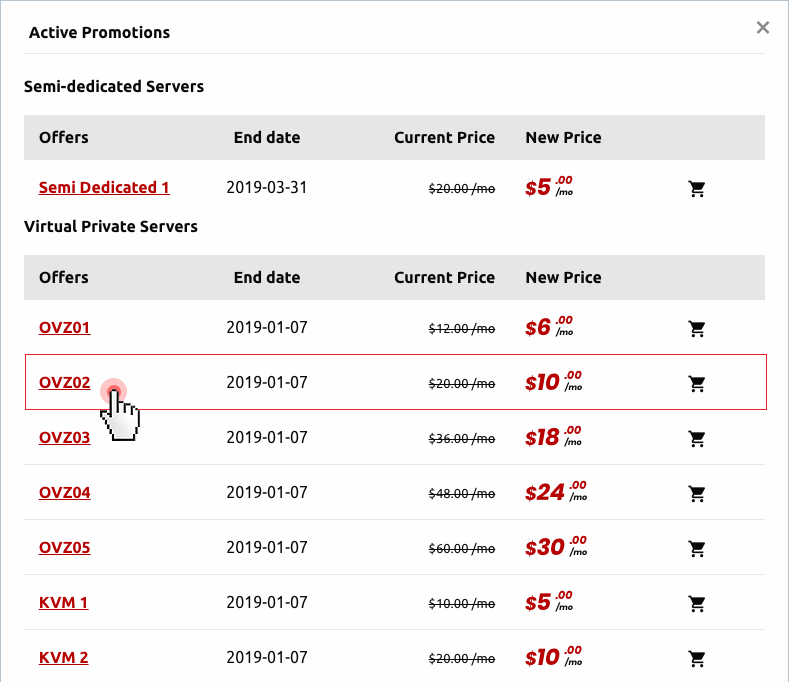
Task: Click the $10.00/mo new price for OVZ02
Action: pyautogui.click(x=554, y=381)
